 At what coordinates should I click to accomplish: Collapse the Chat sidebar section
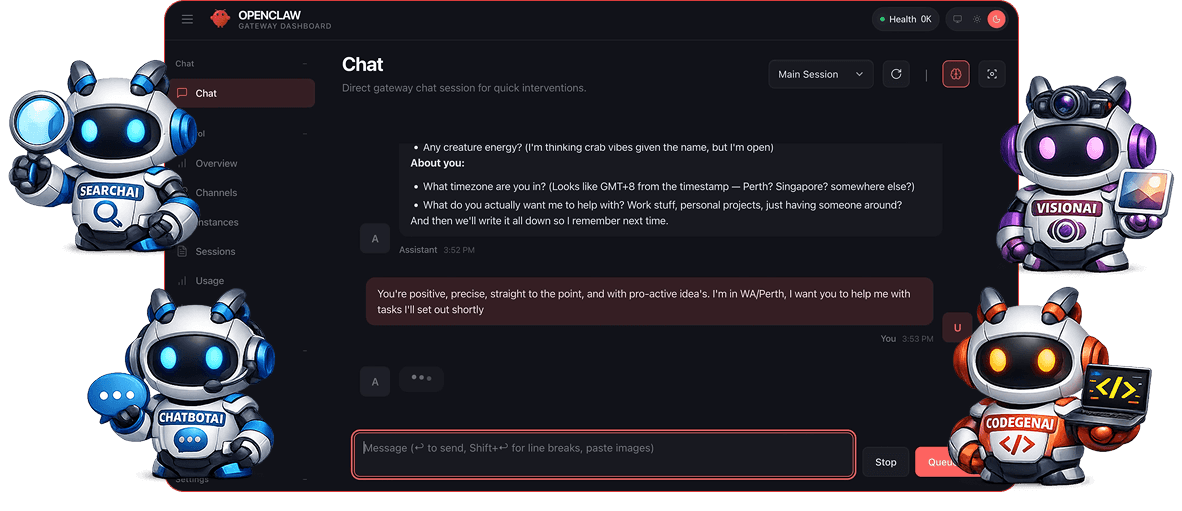pyautogui.click(x=305, y=64)
